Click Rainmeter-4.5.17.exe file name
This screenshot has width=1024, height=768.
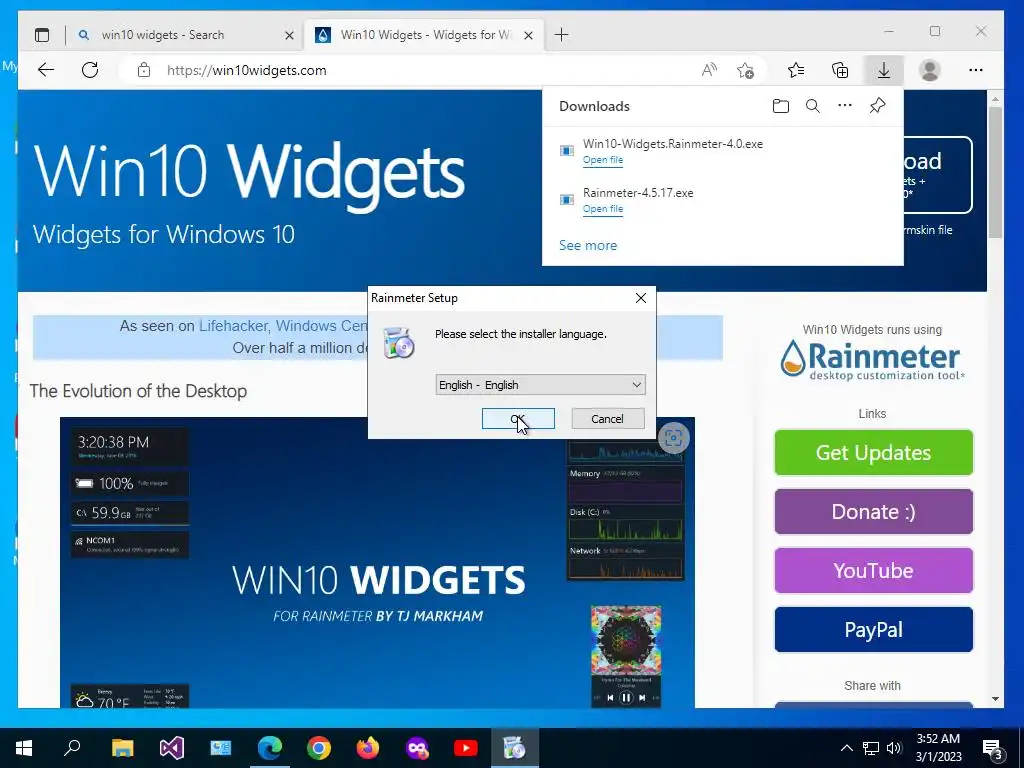[x=638, y=193]
